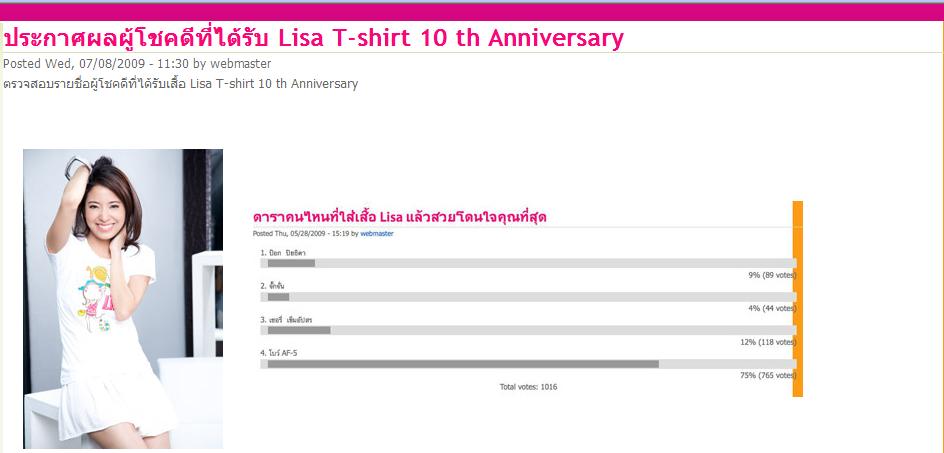Click the 12% poll result bar

tap(528, 330)
